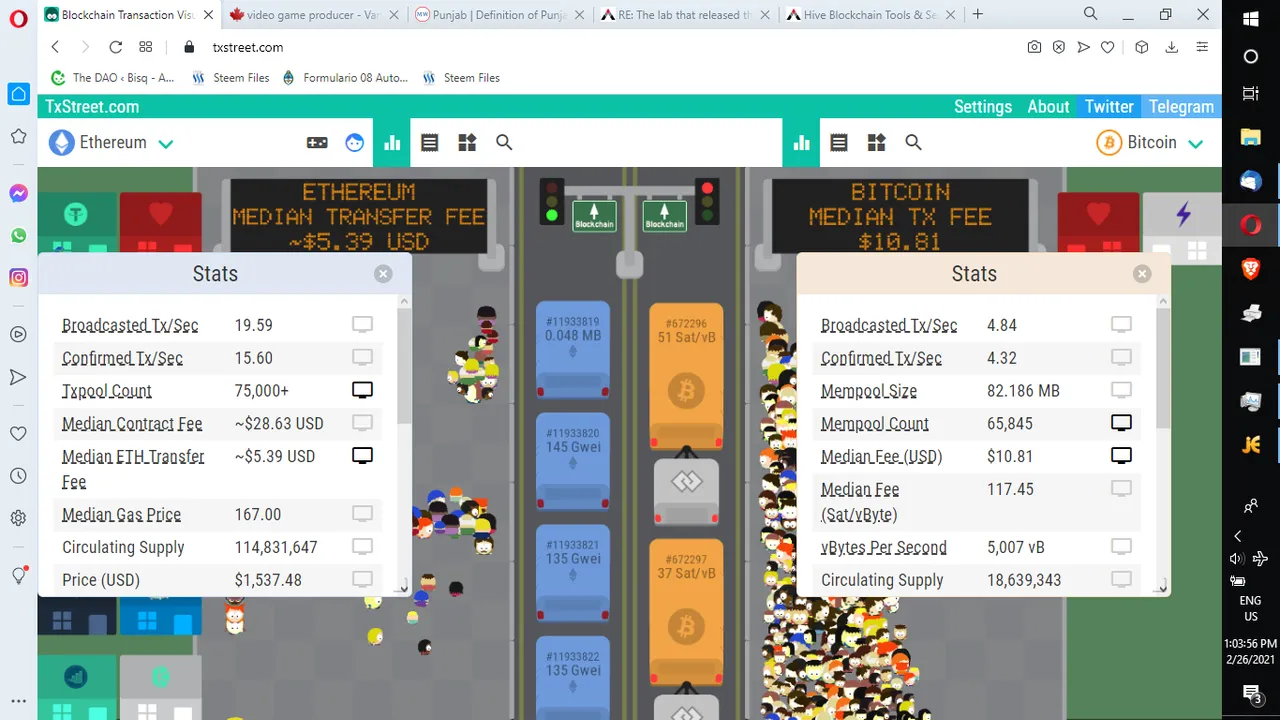The height and width of the screenshot is (720, 1280).
Task: Open the Bitcoin transaction list icon
Action: pyautogui.click(x=839, y=143)
